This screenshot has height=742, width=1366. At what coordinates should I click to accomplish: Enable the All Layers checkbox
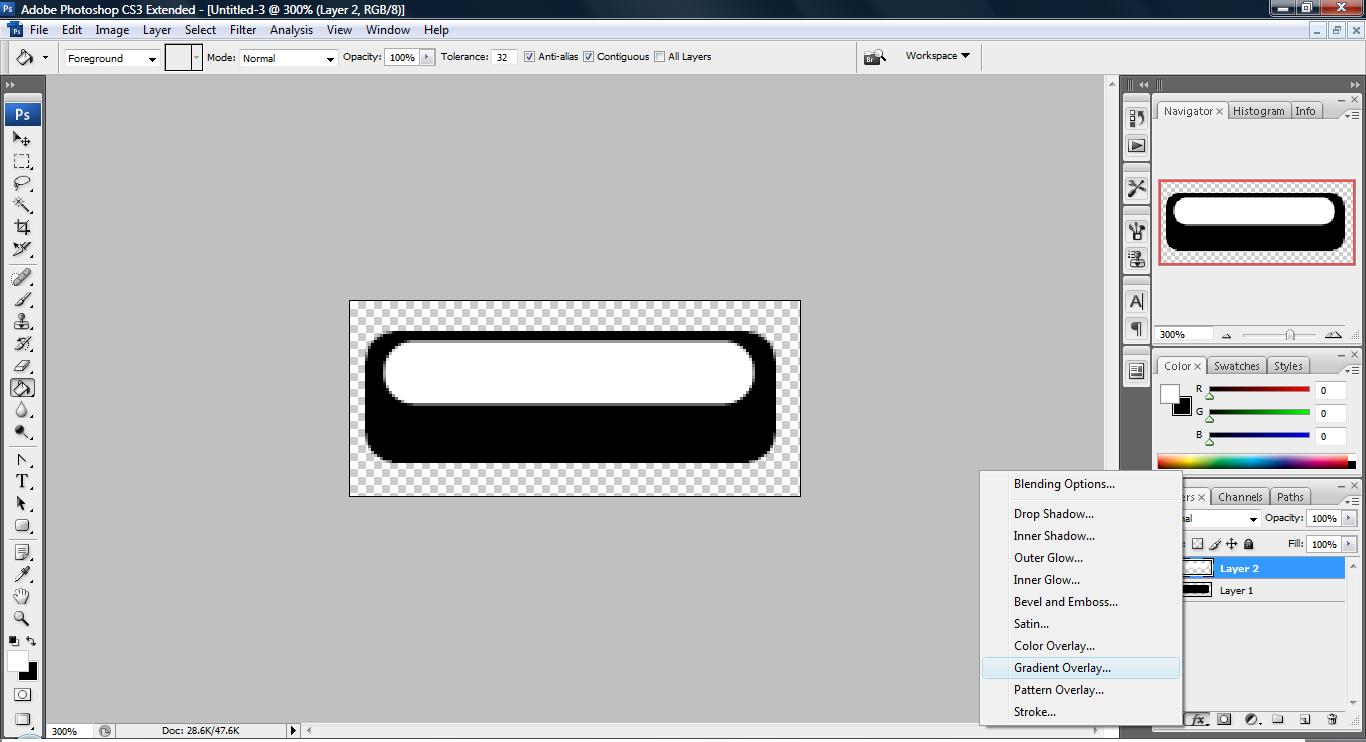659,57
